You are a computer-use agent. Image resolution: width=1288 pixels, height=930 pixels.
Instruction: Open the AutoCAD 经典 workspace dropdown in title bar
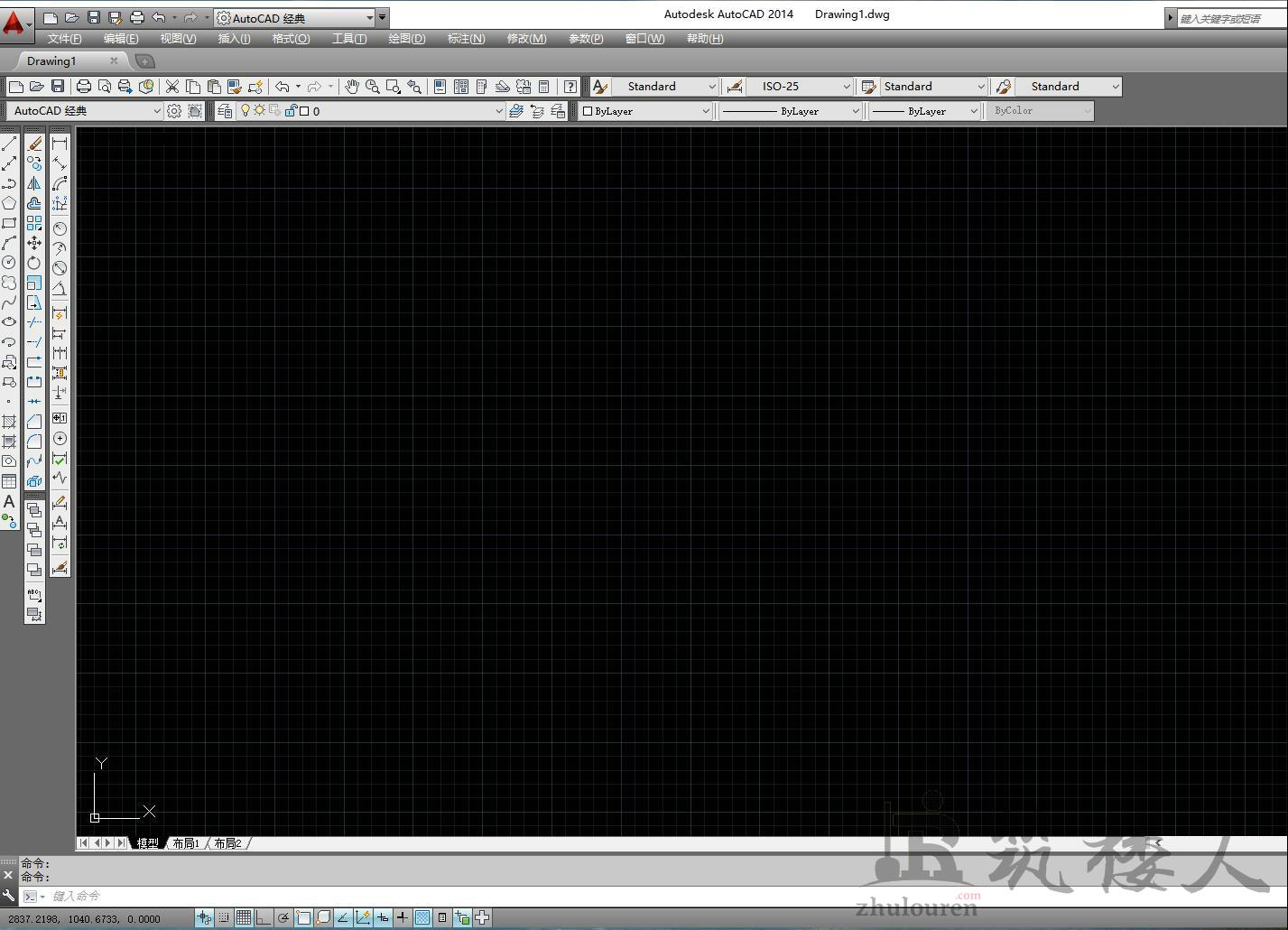click(x=295, y=18)
